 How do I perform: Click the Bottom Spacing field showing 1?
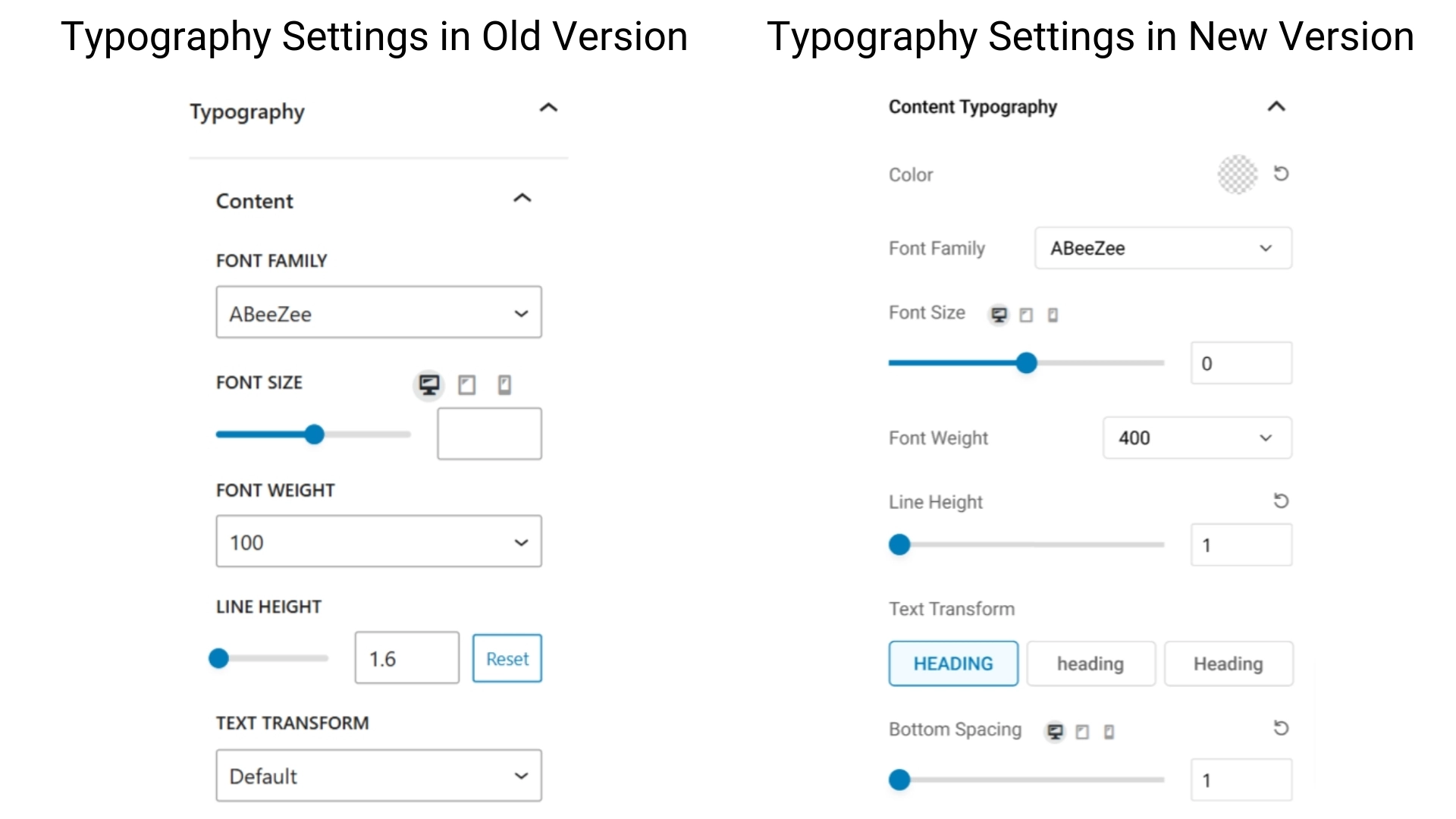[x=1241, y=780]
